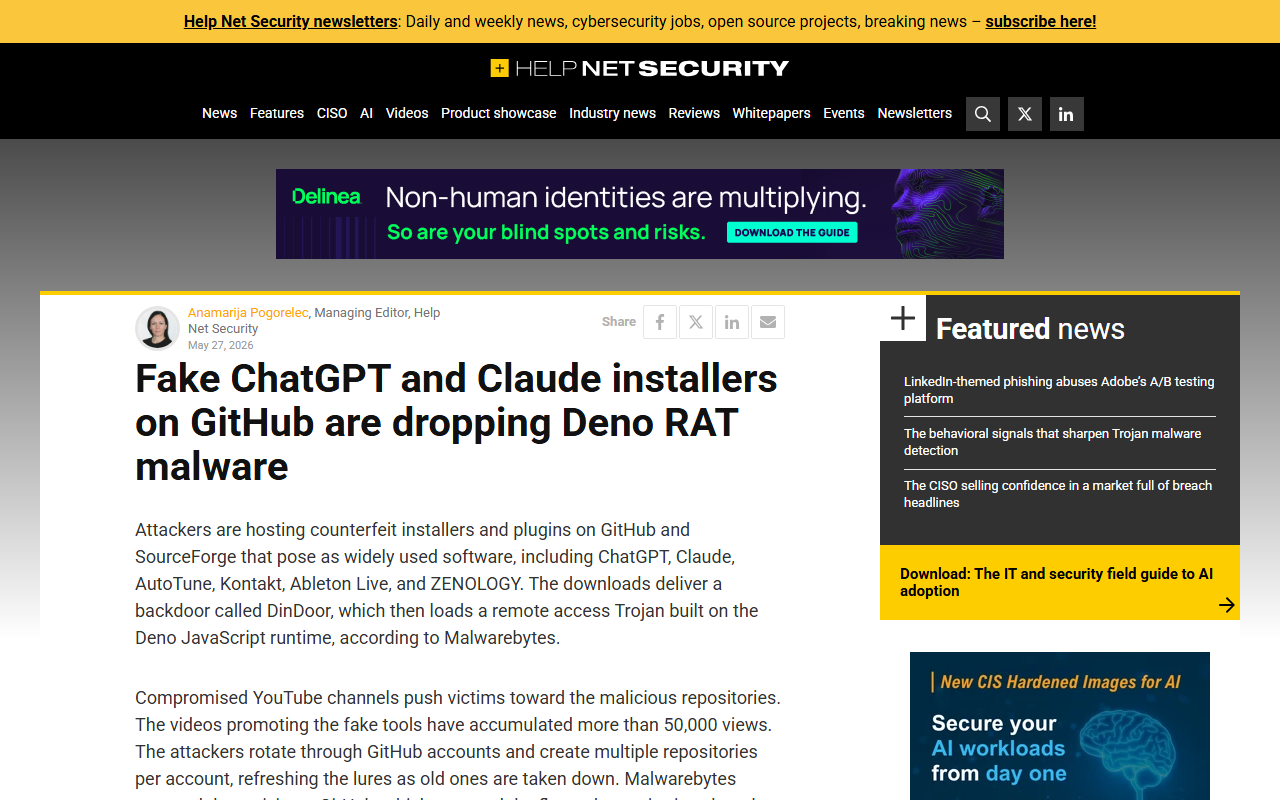This screenshot has height=800, width=1280.
Task: Click the 'Featured news' heading
Action: [x=1030, y=329]
